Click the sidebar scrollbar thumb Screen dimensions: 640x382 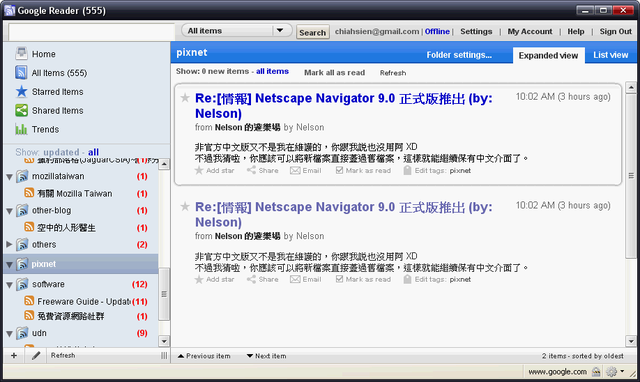tap(164, 294)
